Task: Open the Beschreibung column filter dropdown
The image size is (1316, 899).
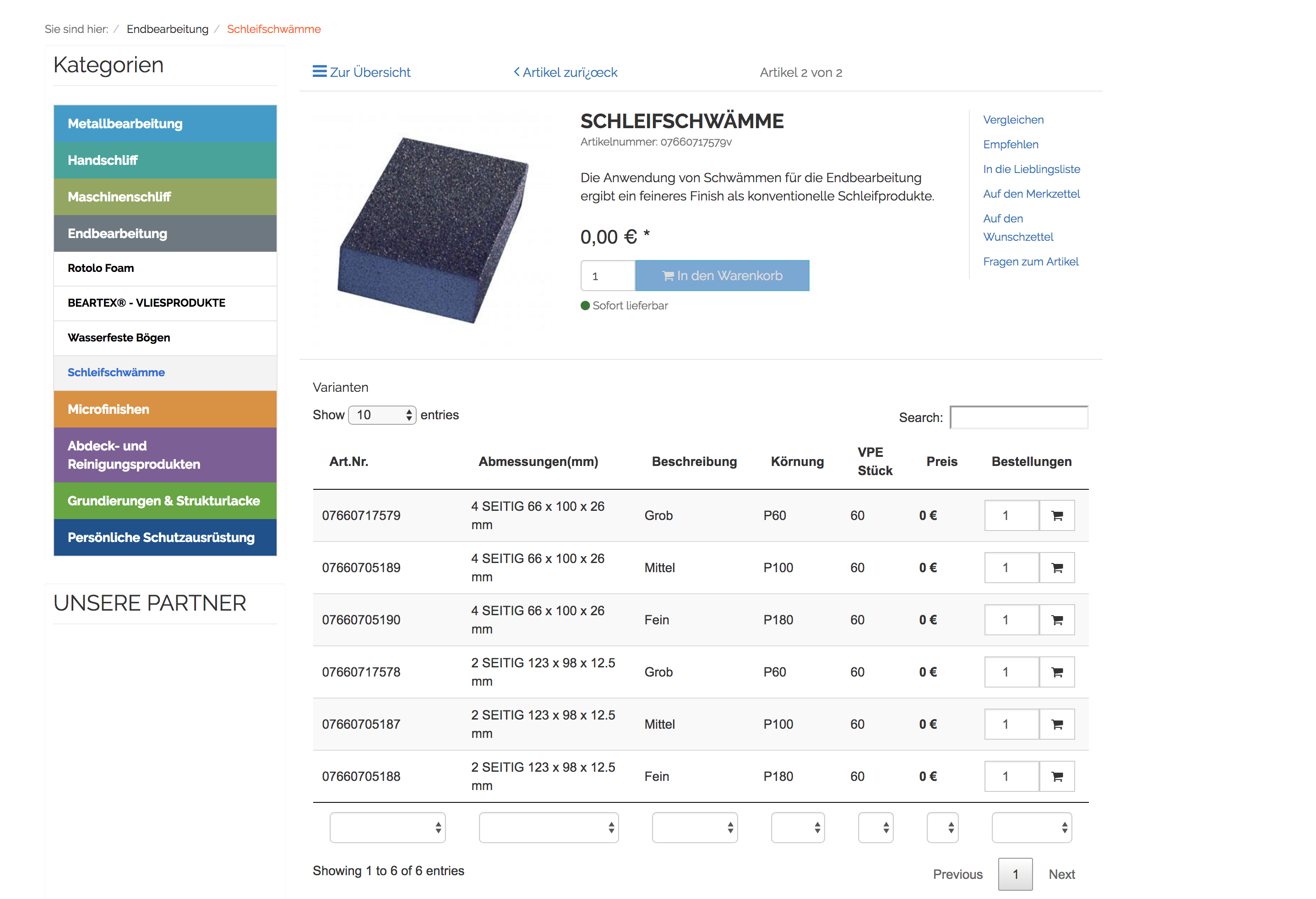Action: pyautogui.click(x=694, y=828)
